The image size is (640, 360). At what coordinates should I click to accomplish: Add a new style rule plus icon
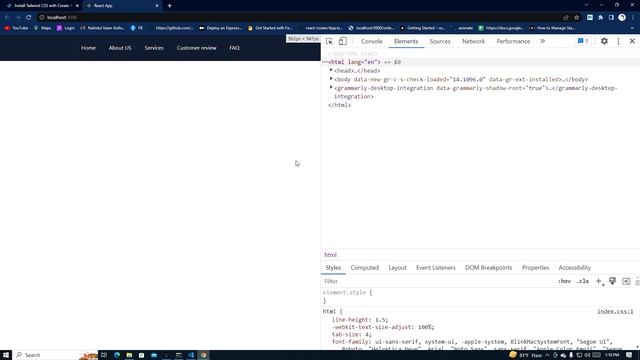click(x=598, y=281)
